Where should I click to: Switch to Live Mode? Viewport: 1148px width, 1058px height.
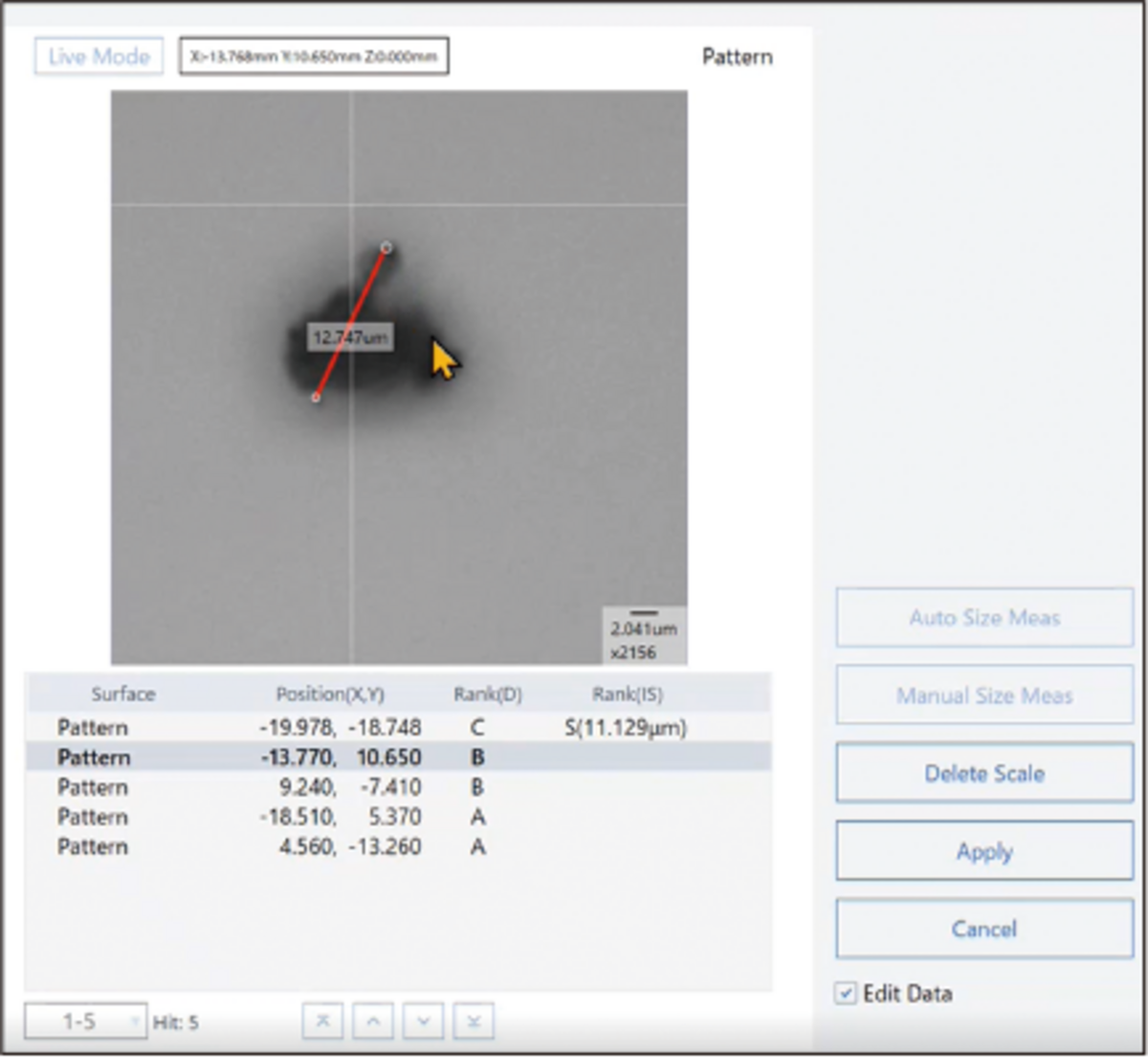pyautogui.click(x=99, y=56)
